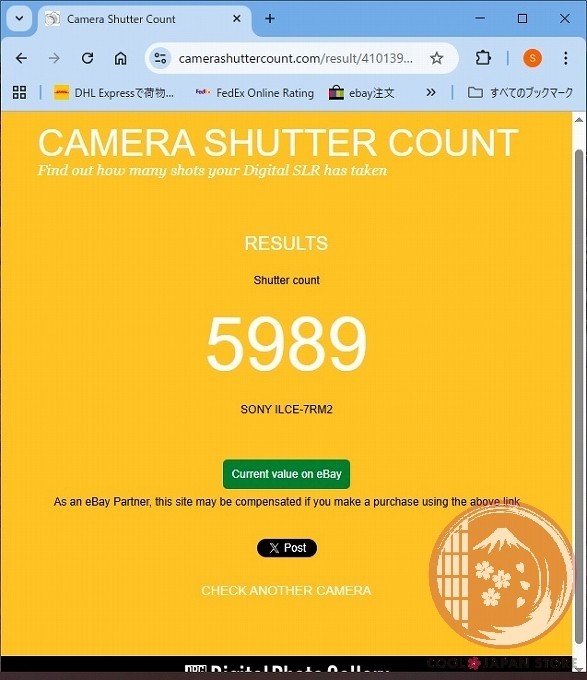Open the orange profile avatar

point(532,58)
